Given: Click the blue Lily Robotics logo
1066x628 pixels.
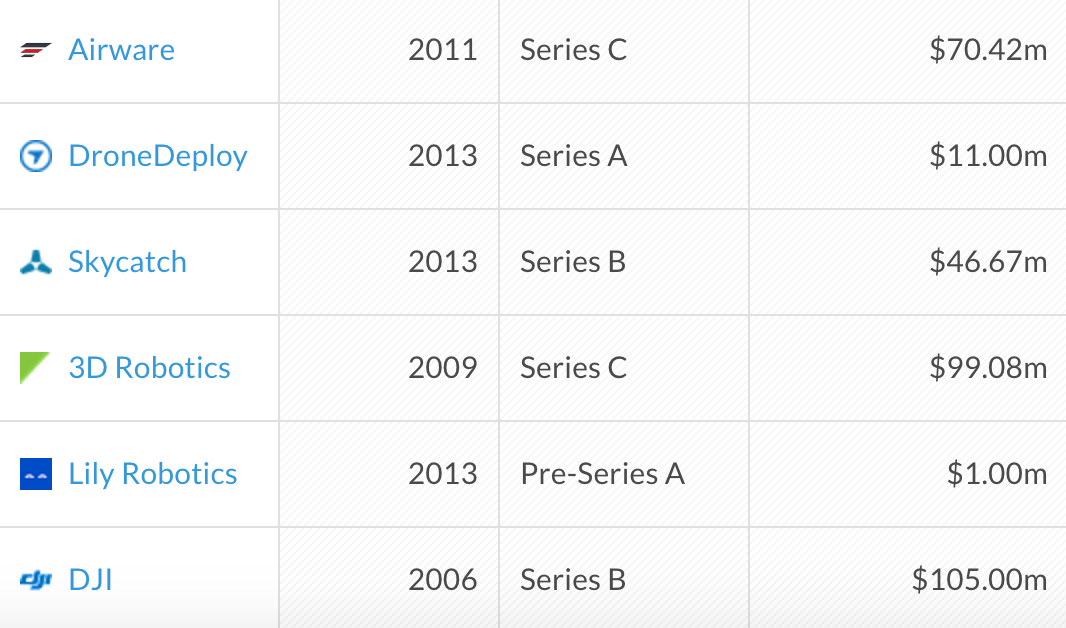Looking at the screenshot, I should pyautogui.click(x=36, y=474).
